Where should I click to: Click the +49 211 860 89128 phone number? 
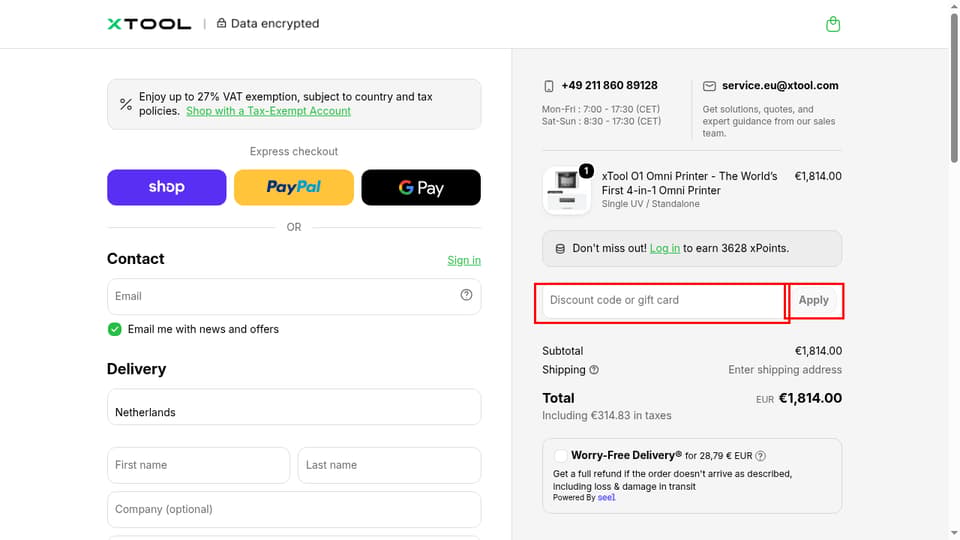609,85
